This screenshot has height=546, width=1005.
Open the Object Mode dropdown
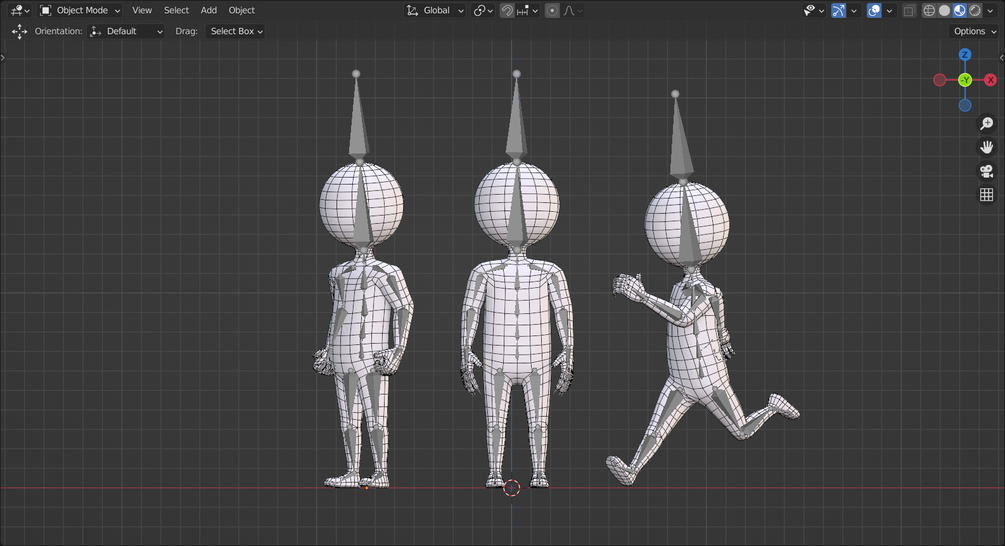click(80, 10)
